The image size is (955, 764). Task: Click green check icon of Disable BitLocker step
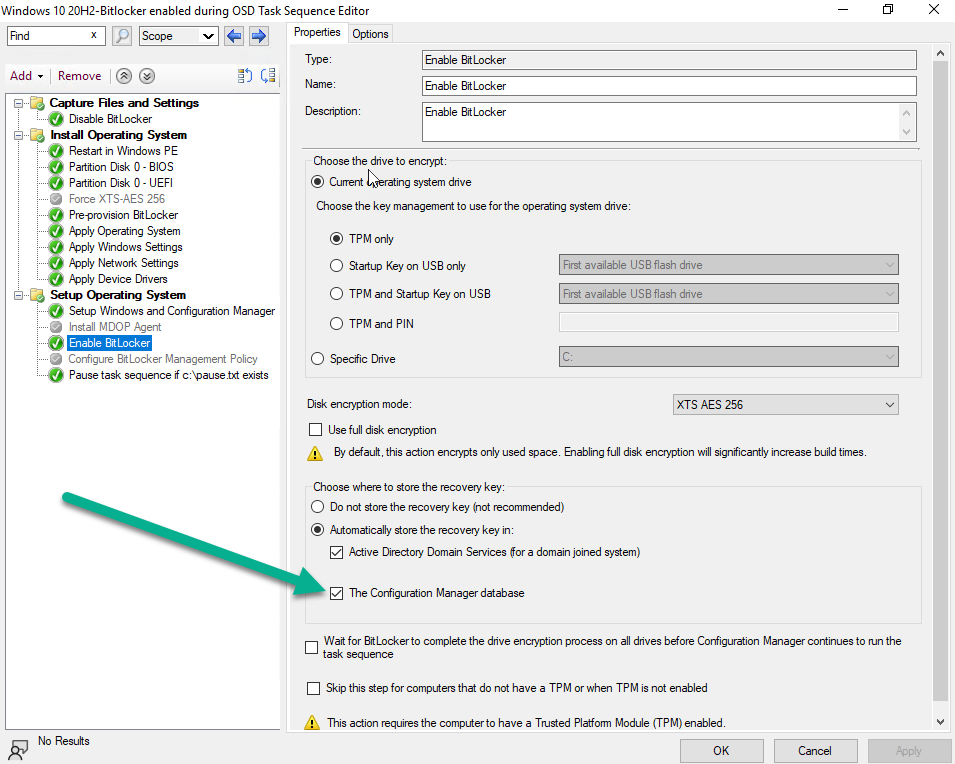point(56,119)
